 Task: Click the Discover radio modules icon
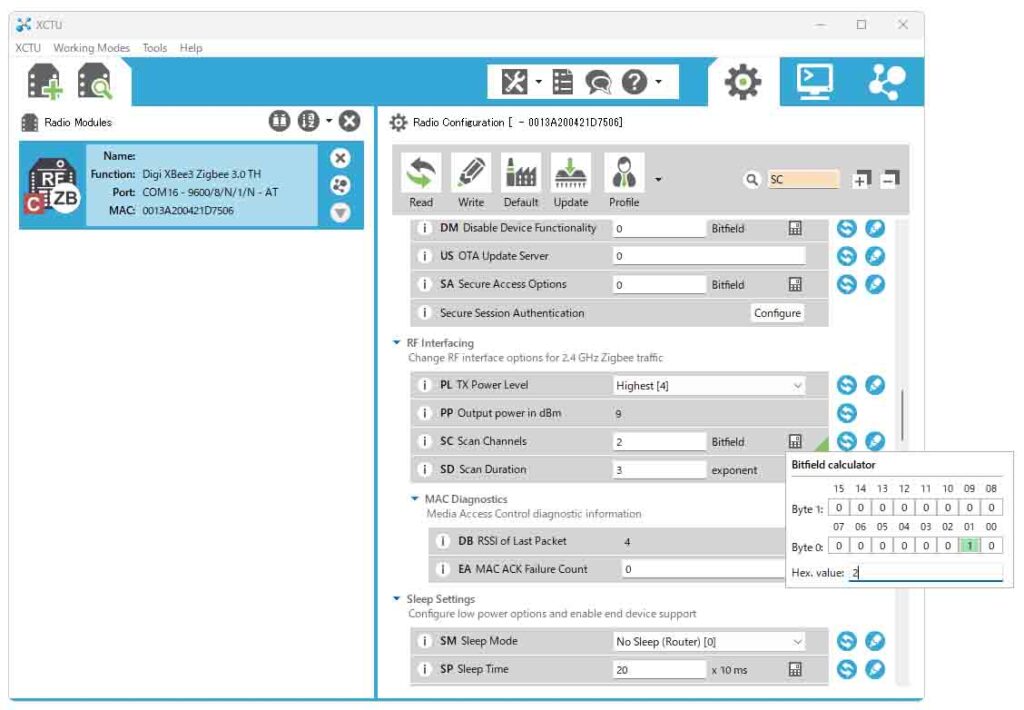(x=96, y=83)
